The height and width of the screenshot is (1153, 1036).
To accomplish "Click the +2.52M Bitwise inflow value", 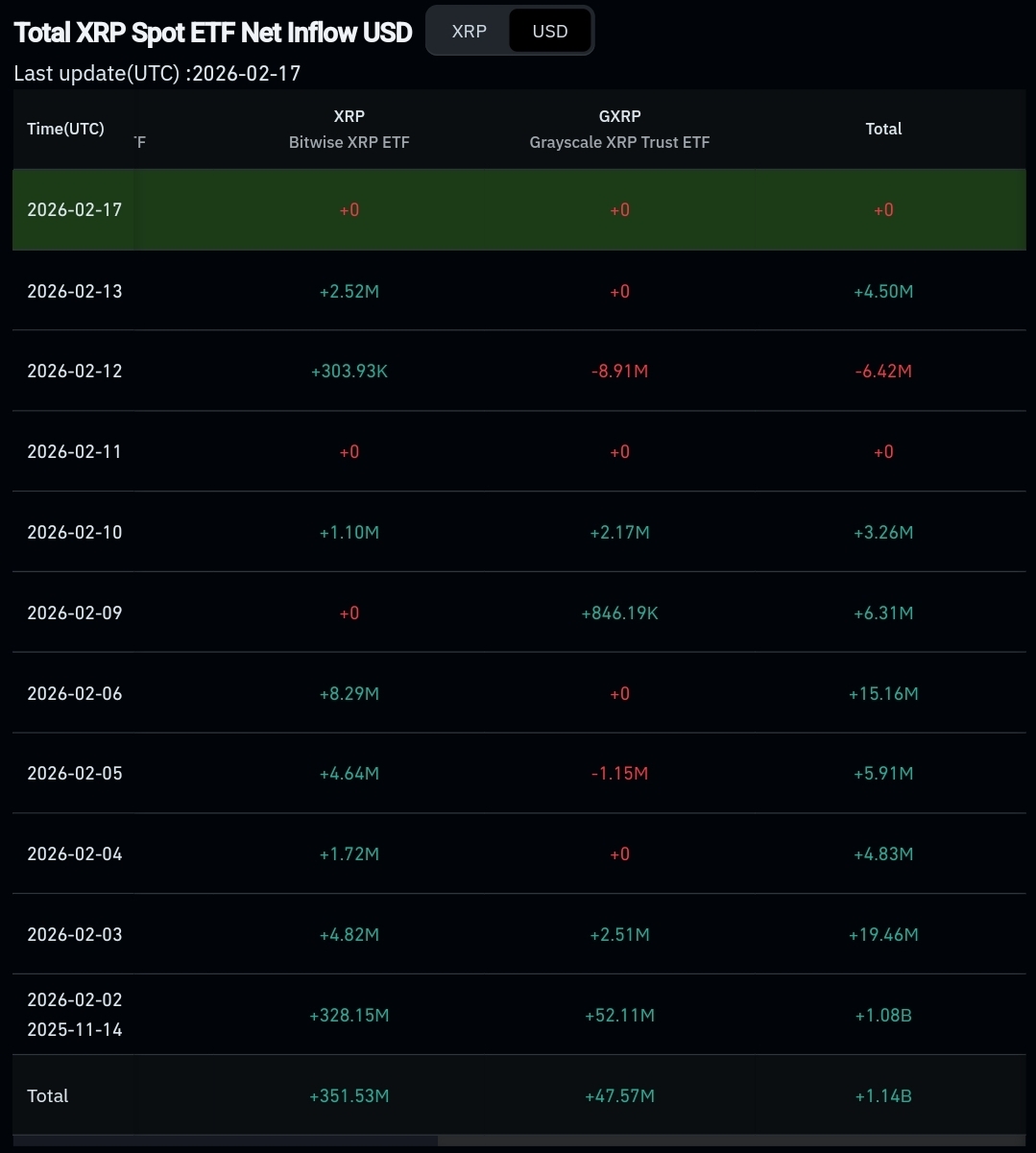I will [x=349, y=291].
